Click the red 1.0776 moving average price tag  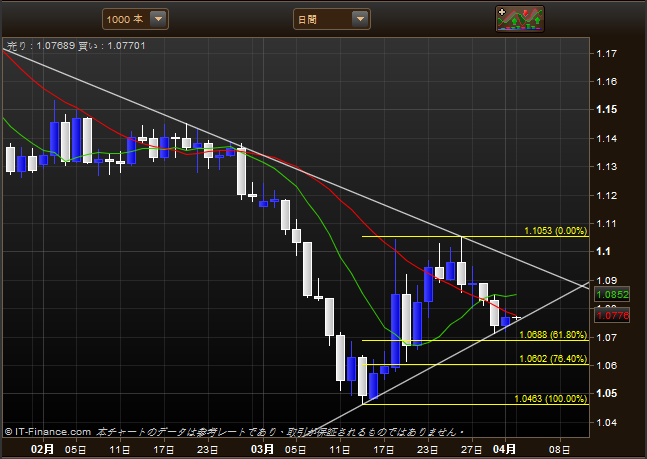(x=612, y=315)
